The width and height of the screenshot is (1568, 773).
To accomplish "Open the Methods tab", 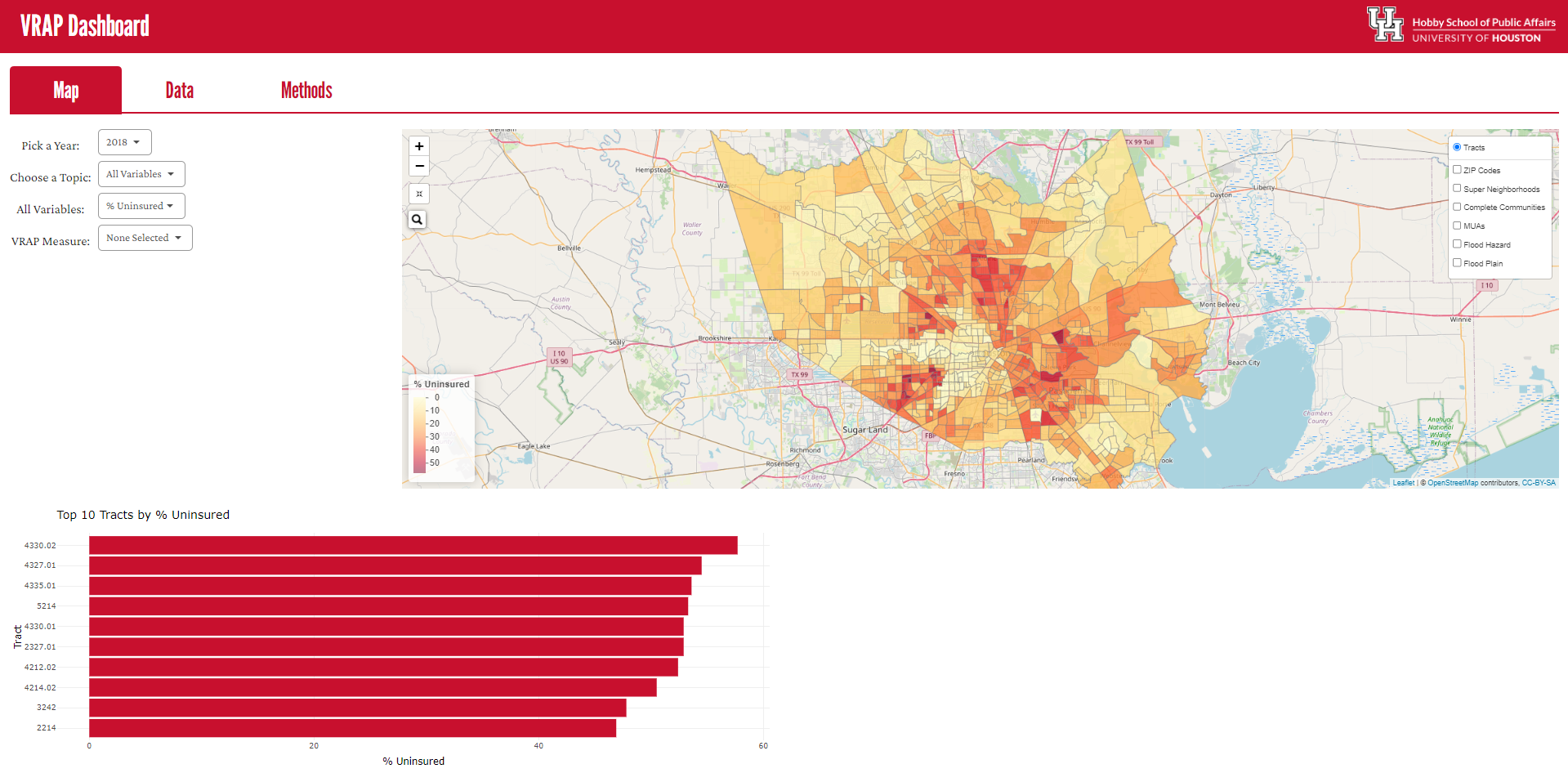I will point(306,90).
